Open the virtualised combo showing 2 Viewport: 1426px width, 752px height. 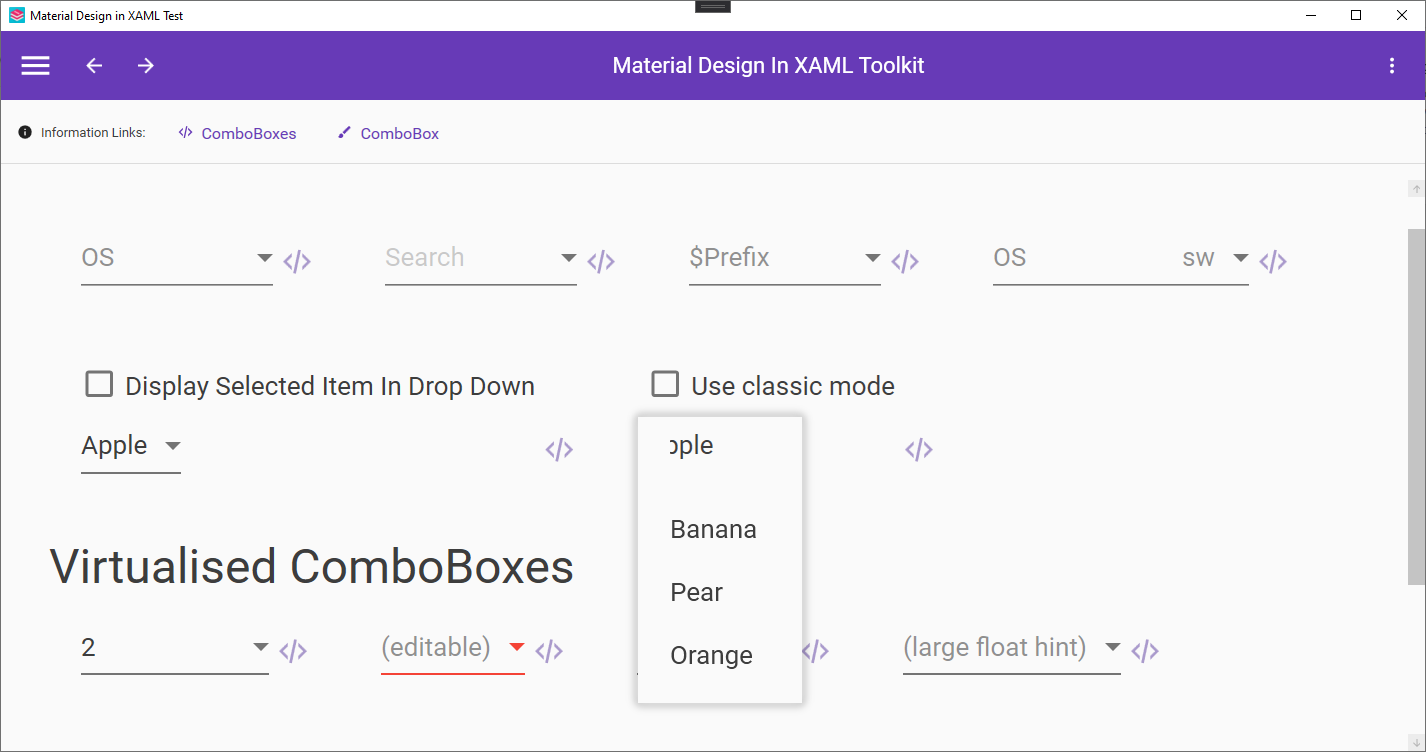click(x=261, y=648)
